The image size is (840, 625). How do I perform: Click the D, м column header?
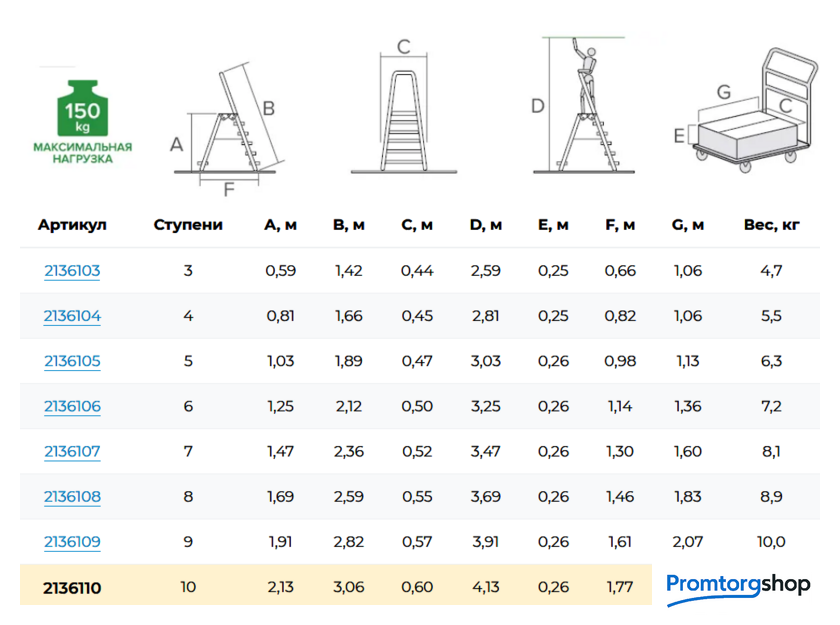click(485, 225)
